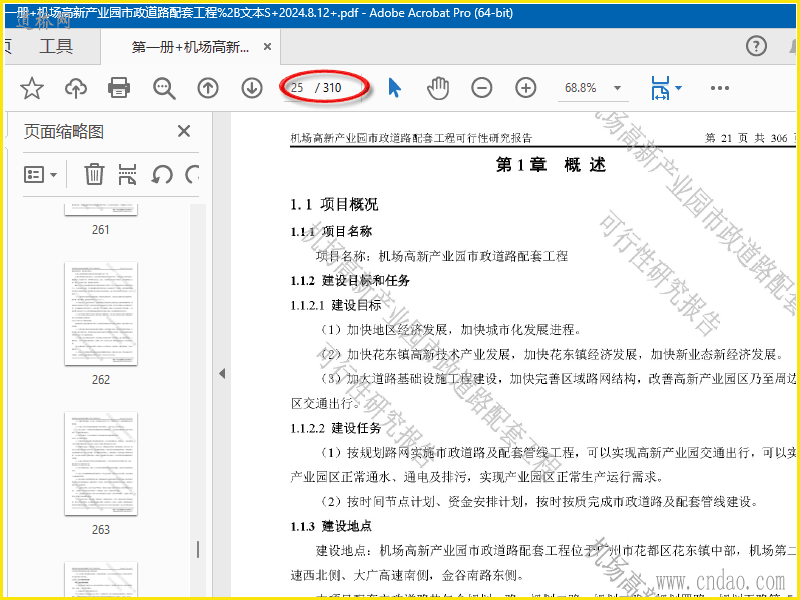This screenshot has width=800, height=600.
Task: Go to the previous page with up arrow
Action: (208, 88)
